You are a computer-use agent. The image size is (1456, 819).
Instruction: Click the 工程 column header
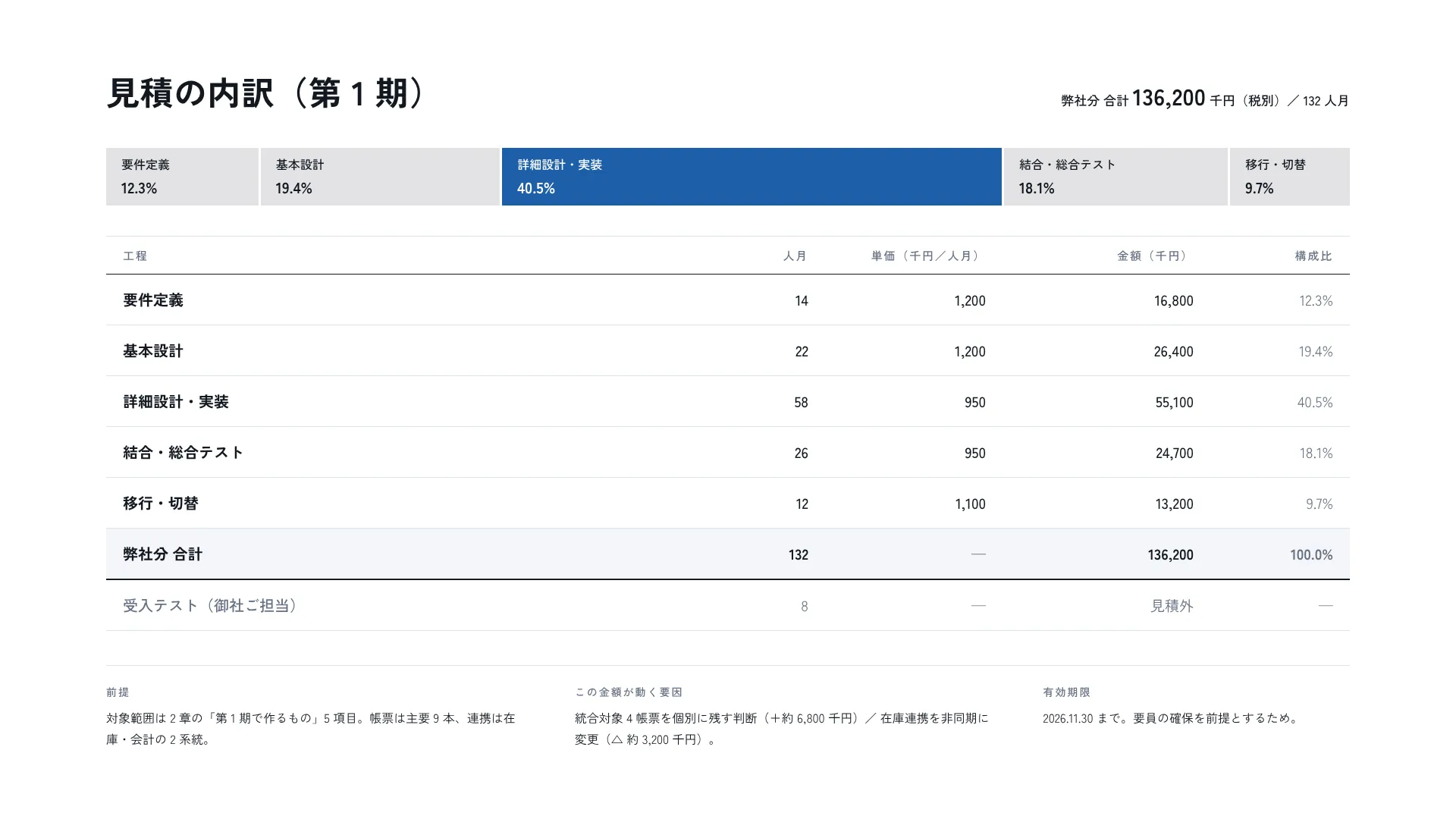135,256
